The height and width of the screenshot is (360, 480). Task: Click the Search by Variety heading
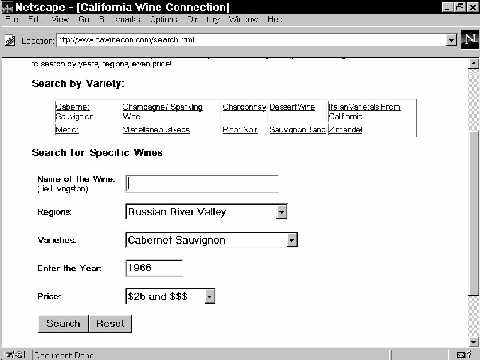(x=78, y=83)
